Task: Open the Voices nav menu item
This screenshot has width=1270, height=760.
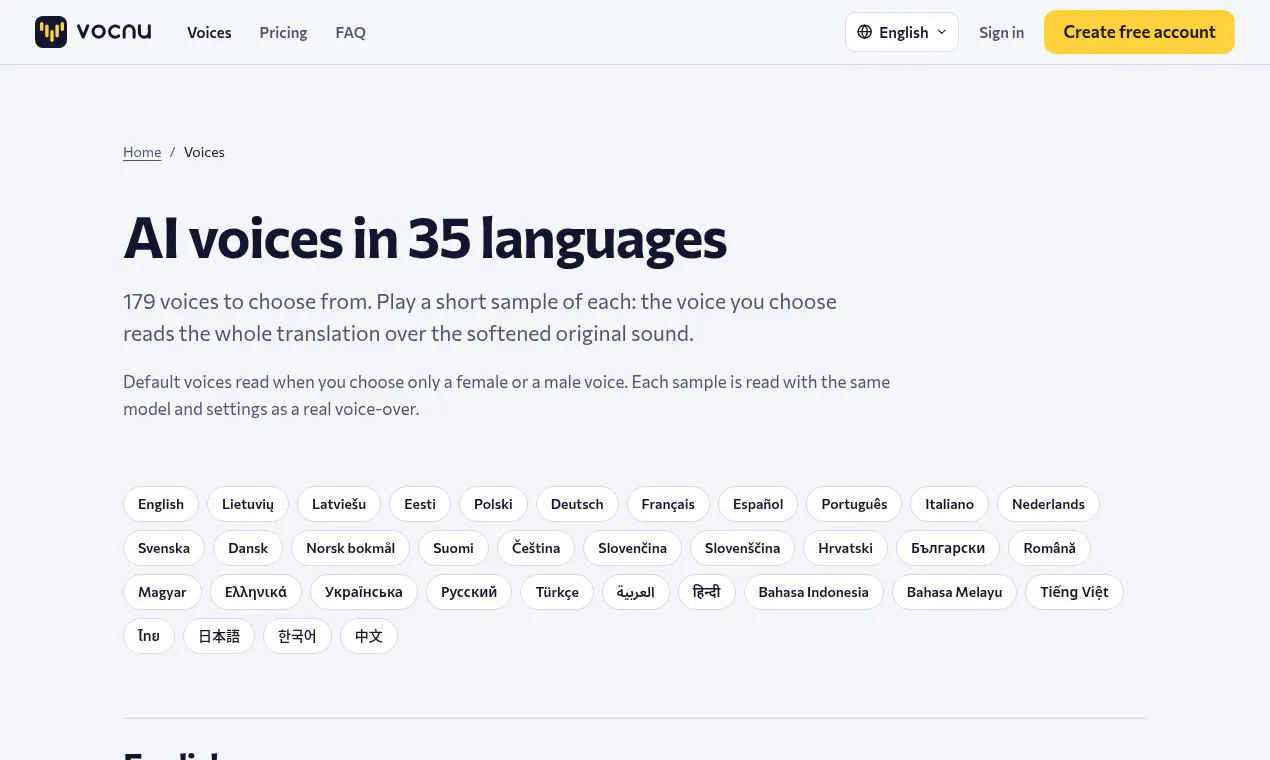Action: click(209, 32)
